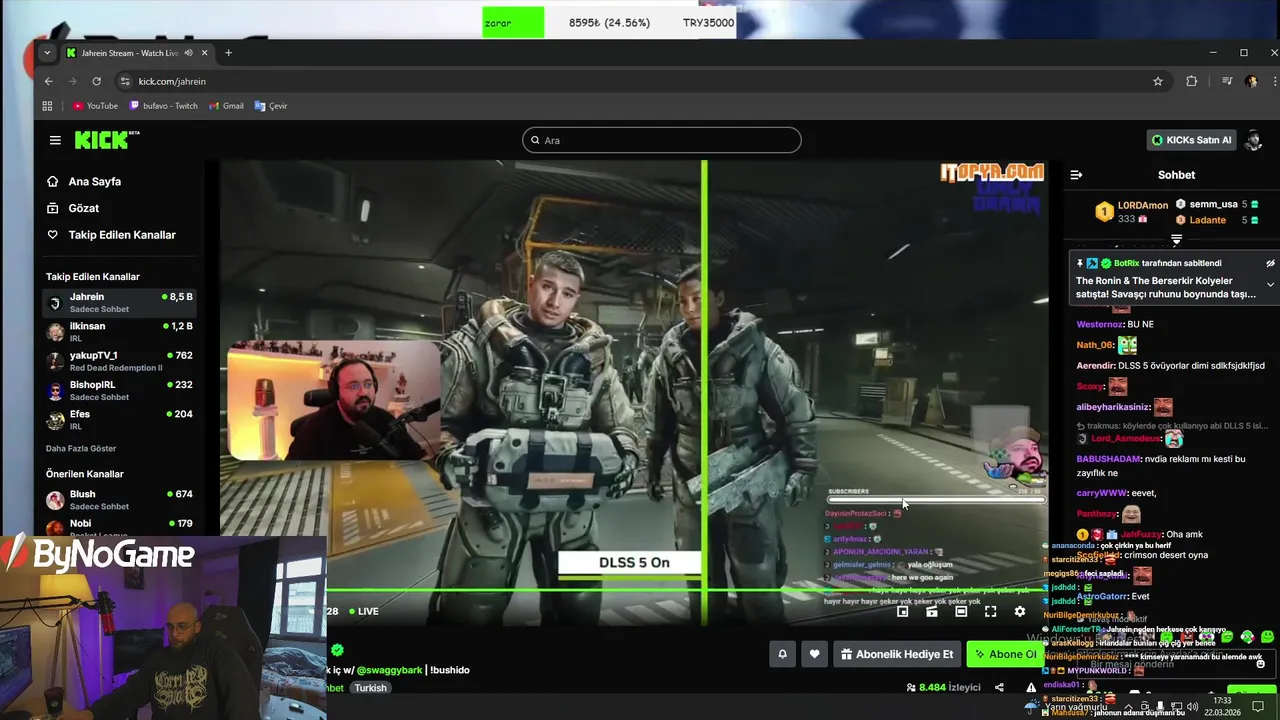Click the KICKs Satın Al button
The width and height of the screenshot is (1280, 720).
coord(1192,140)
